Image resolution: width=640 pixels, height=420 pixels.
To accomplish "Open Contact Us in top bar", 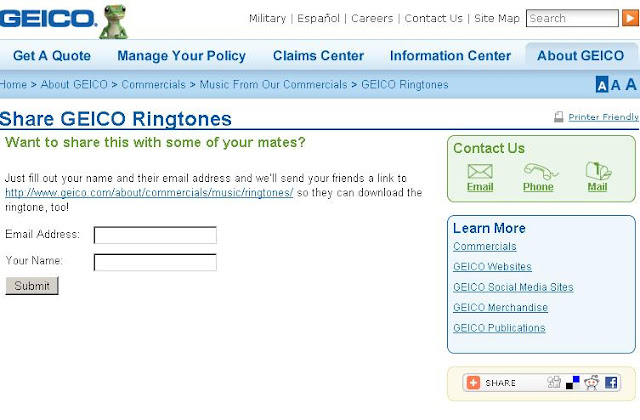I will click(x=433, y=18).
